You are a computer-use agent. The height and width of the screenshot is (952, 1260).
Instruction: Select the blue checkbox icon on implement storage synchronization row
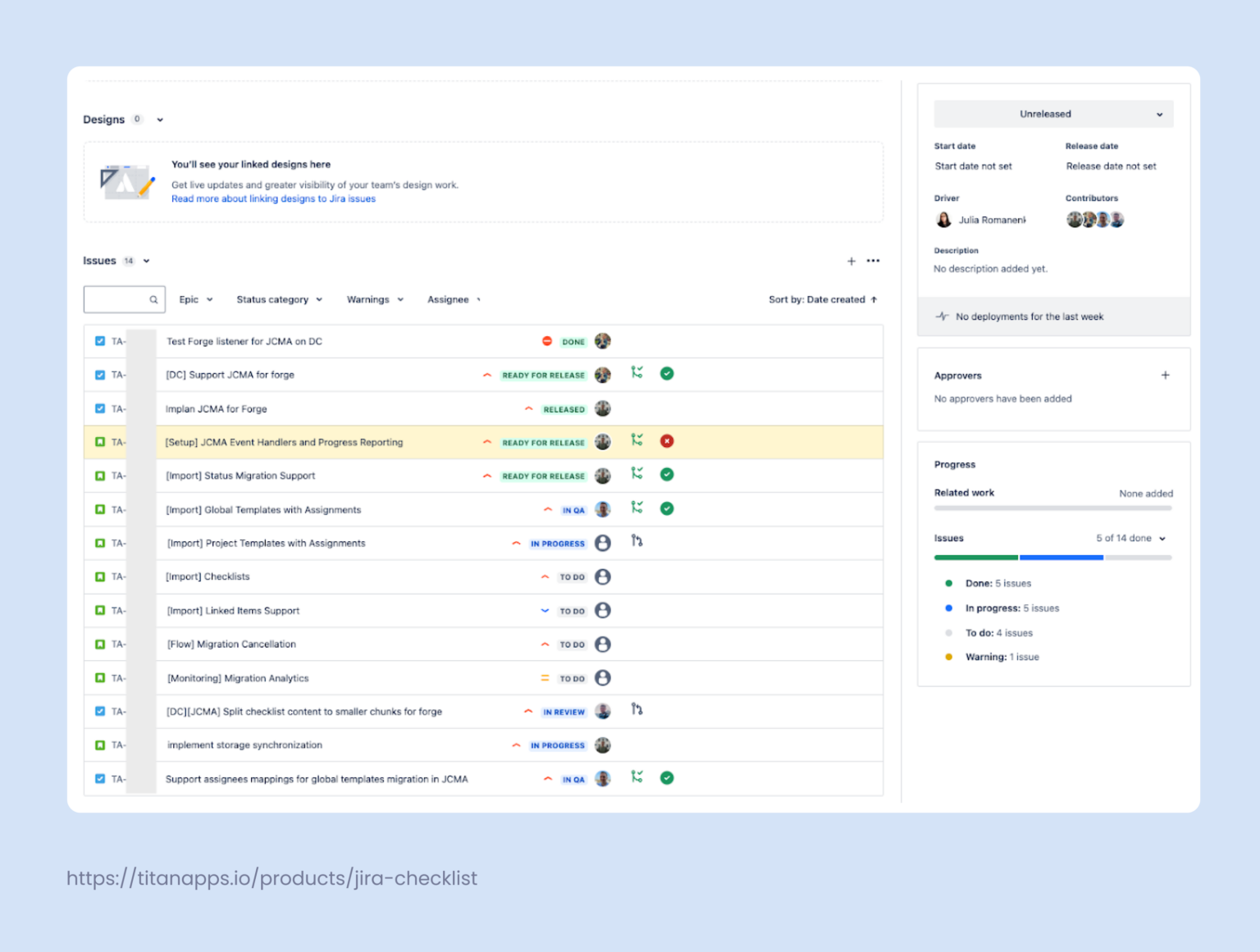tap(100, 745)
